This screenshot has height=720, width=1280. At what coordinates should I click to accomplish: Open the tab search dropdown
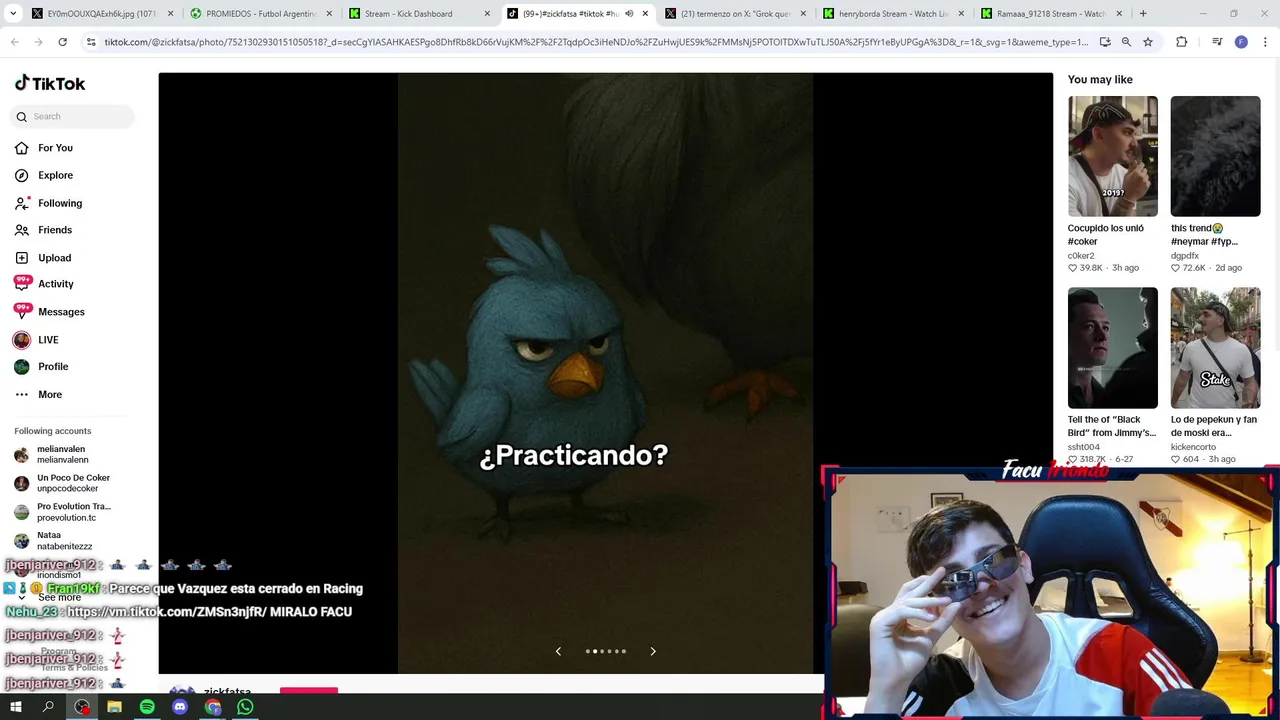coord(12,14)
